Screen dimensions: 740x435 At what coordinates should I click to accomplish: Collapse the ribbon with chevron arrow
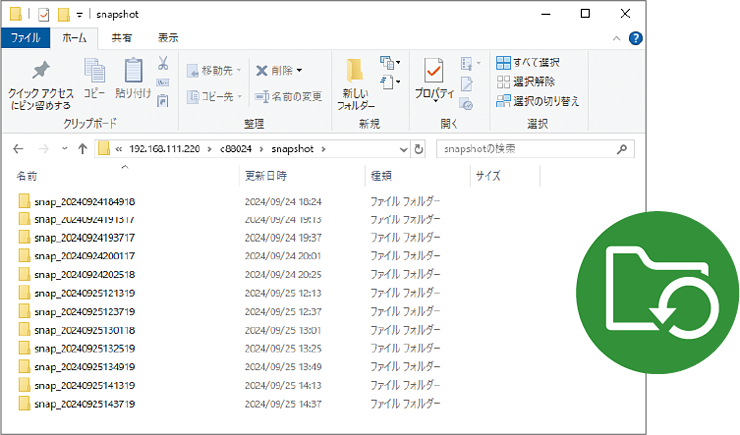[616, 39]
